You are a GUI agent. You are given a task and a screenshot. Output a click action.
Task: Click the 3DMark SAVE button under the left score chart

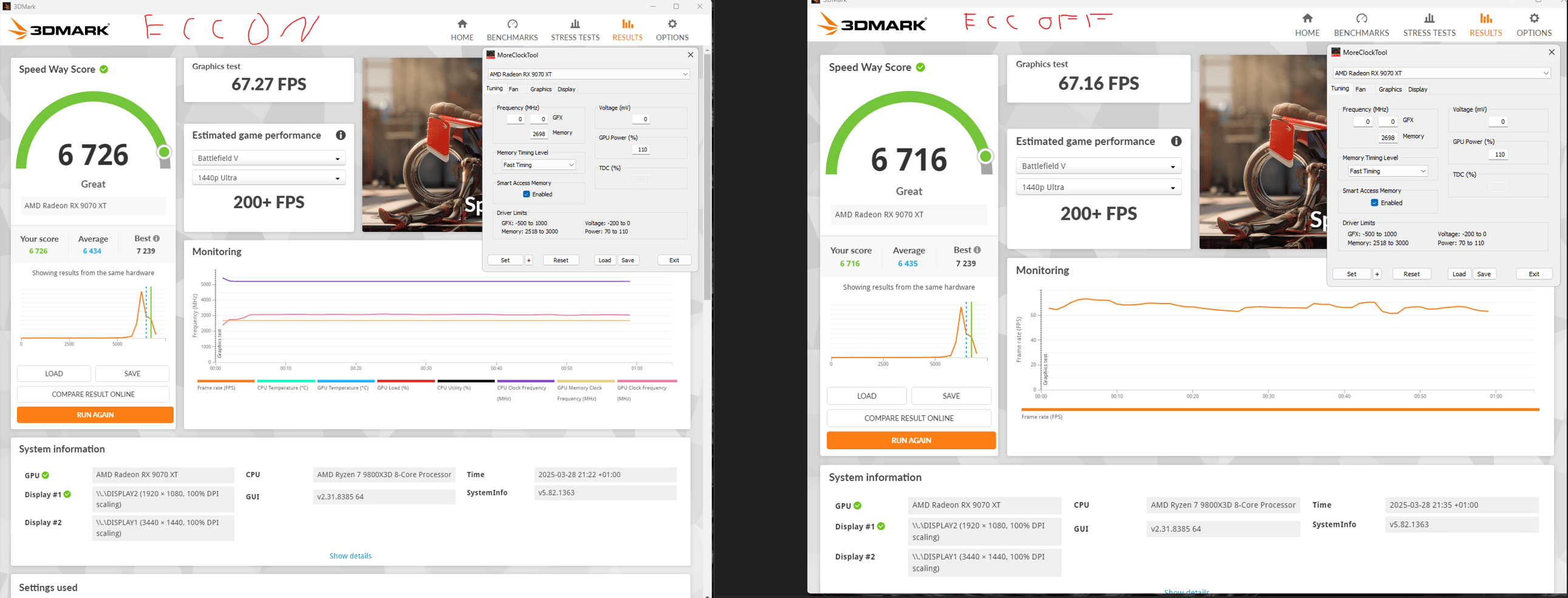tap(132, 374)
